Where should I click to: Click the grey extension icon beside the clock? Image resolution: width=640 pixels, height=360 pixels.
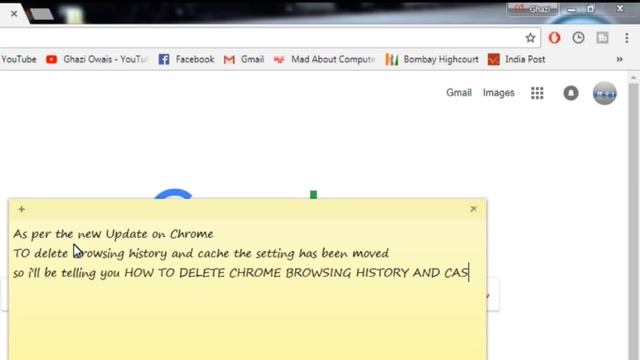tap(602, 38)
